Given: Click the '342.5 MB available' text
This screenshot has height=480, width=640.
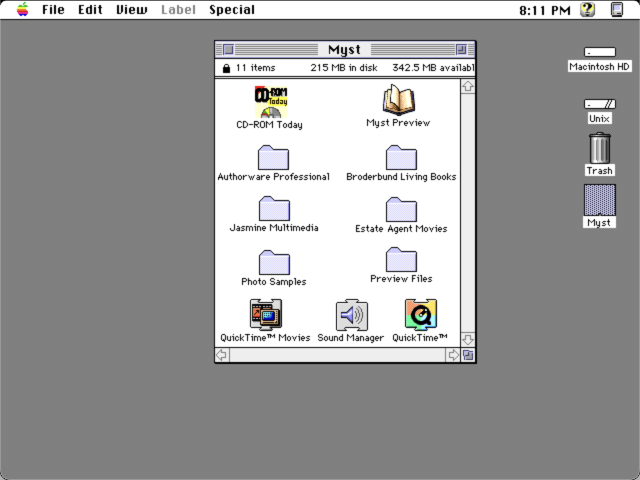Looking at the screenshot, I should [x=433, y=68].
